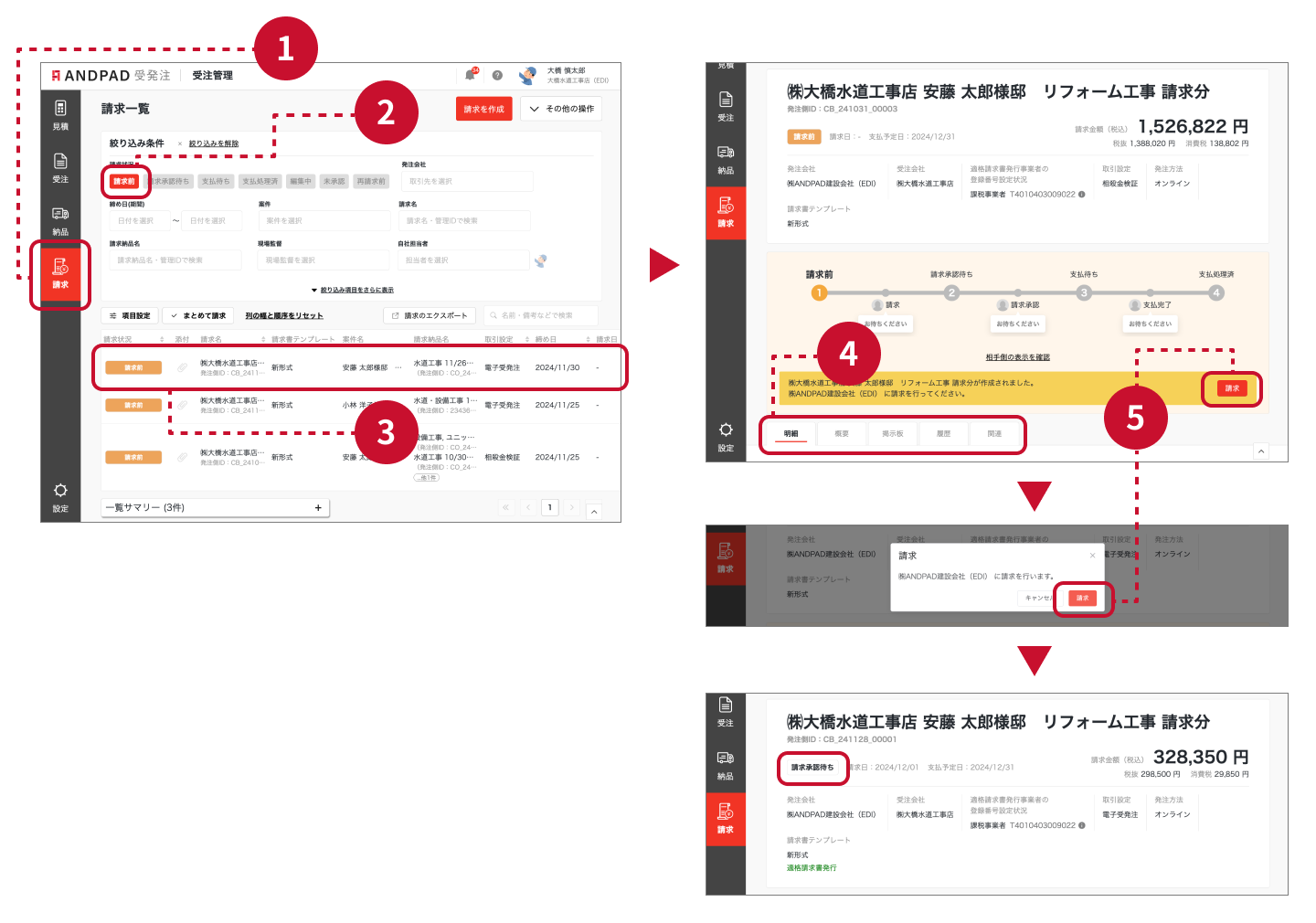Switch to the 関連 tab
The height and width of the screenshot is (923, 1316).
994,434
